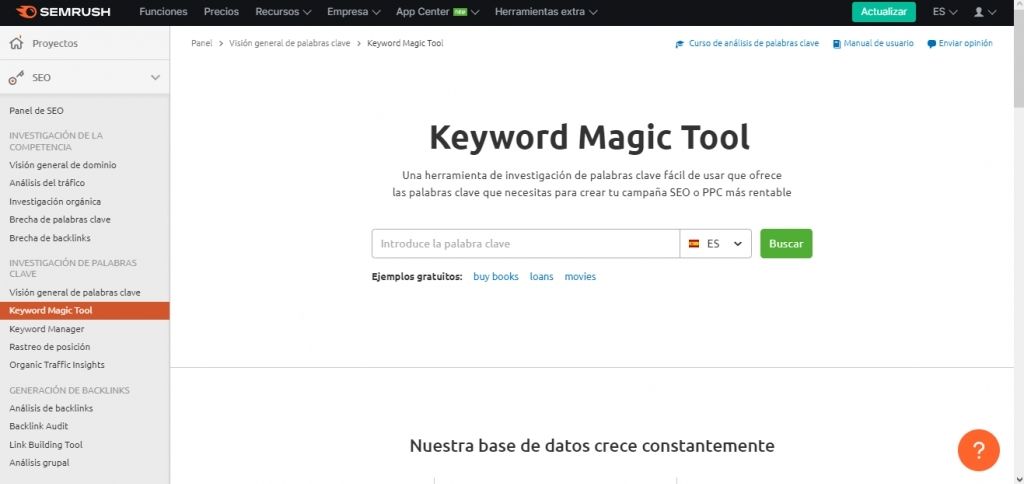This screenshot has width=1024, height=484.
Task: Open the Recursos dropdown menu
Action: click(x=283, y=12)
